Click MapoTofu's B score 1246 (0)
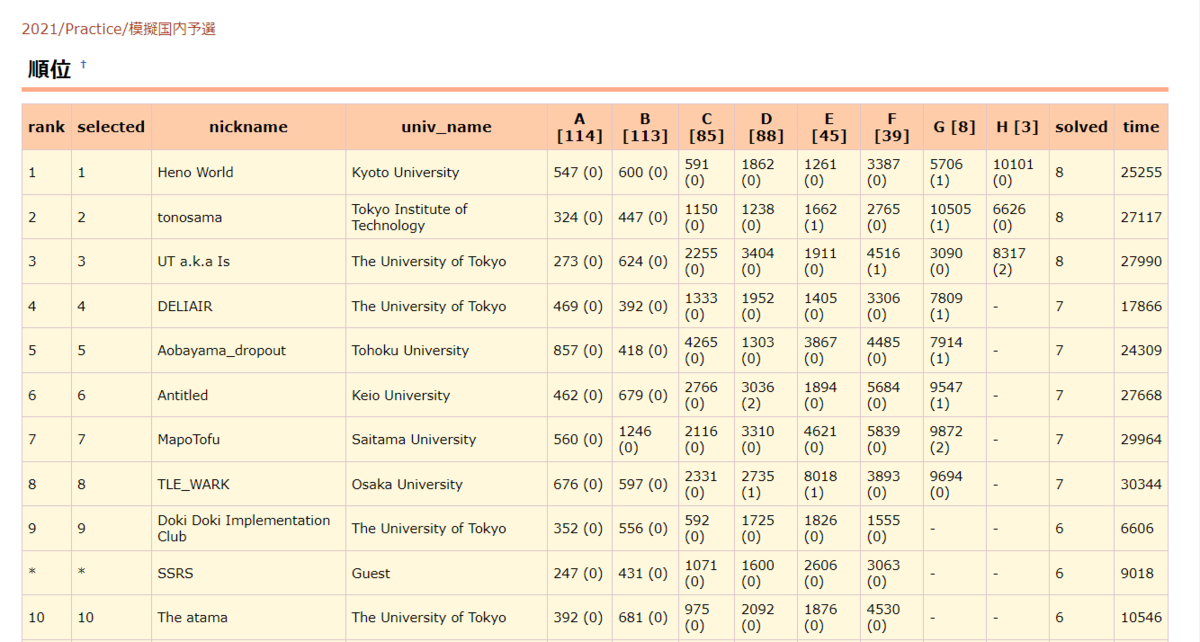 coord(645,439)
